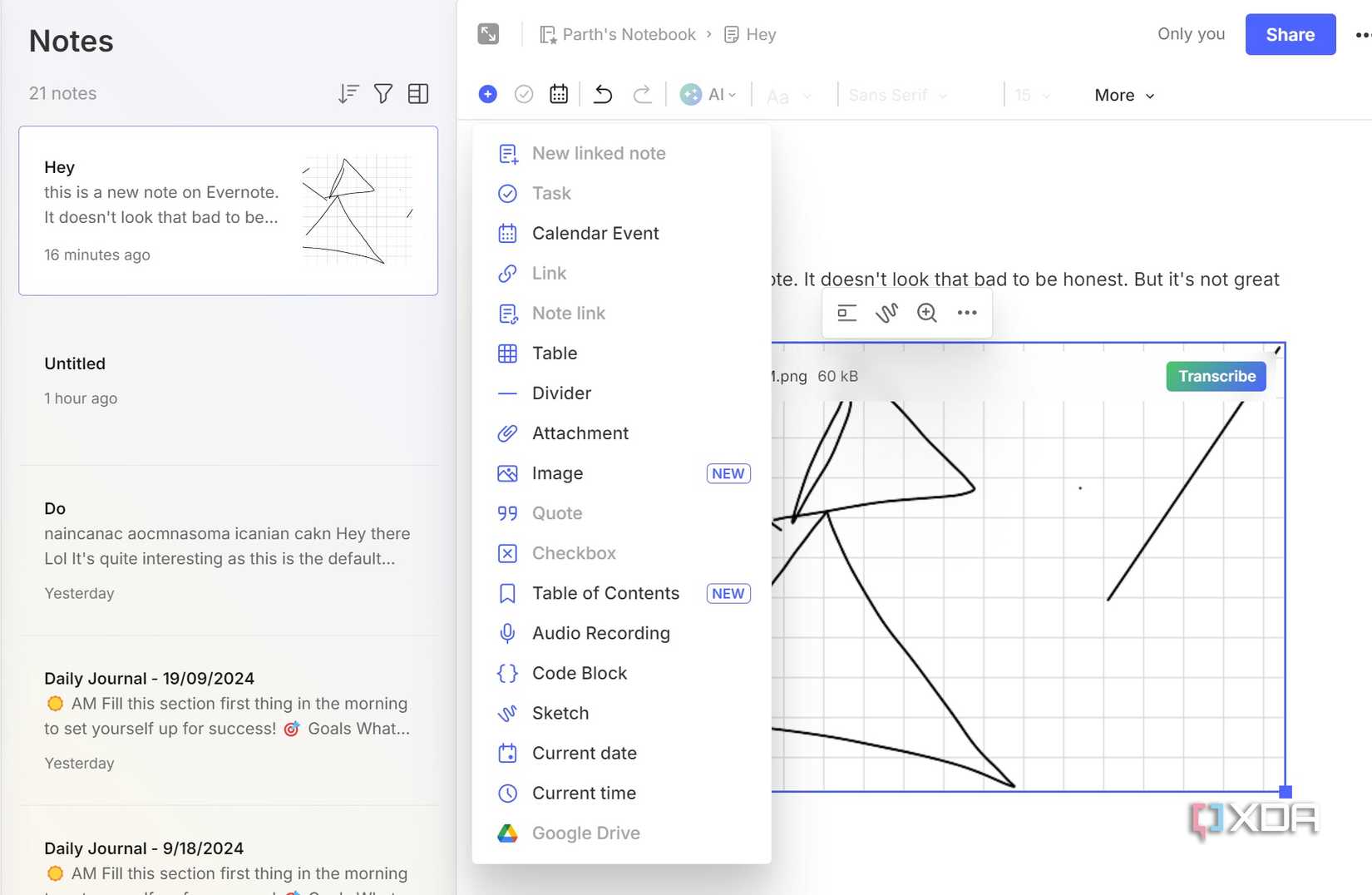Insert a Table of Contents
The width and height of the screenshot is (1372, 895).
[621, 593]
